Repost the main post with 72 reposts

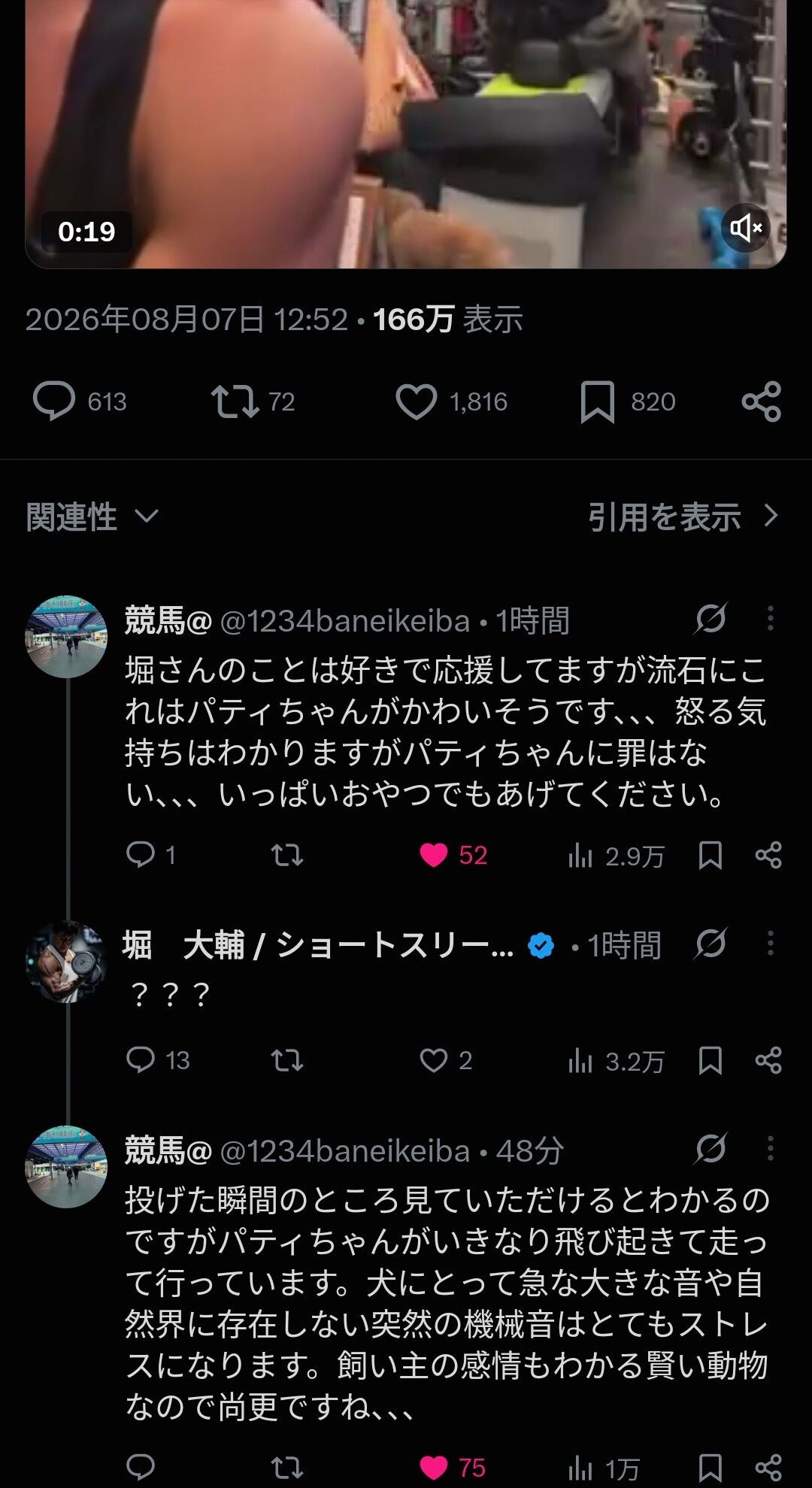click(x=253, y=401)
